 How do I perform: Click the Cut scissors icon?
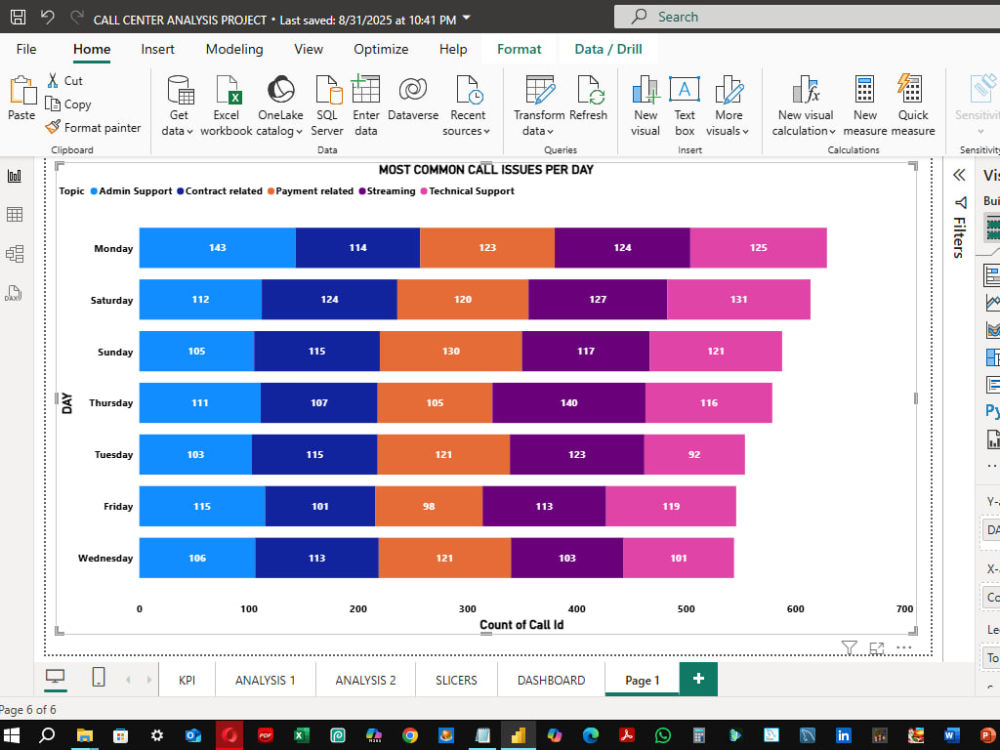[53, 80]
